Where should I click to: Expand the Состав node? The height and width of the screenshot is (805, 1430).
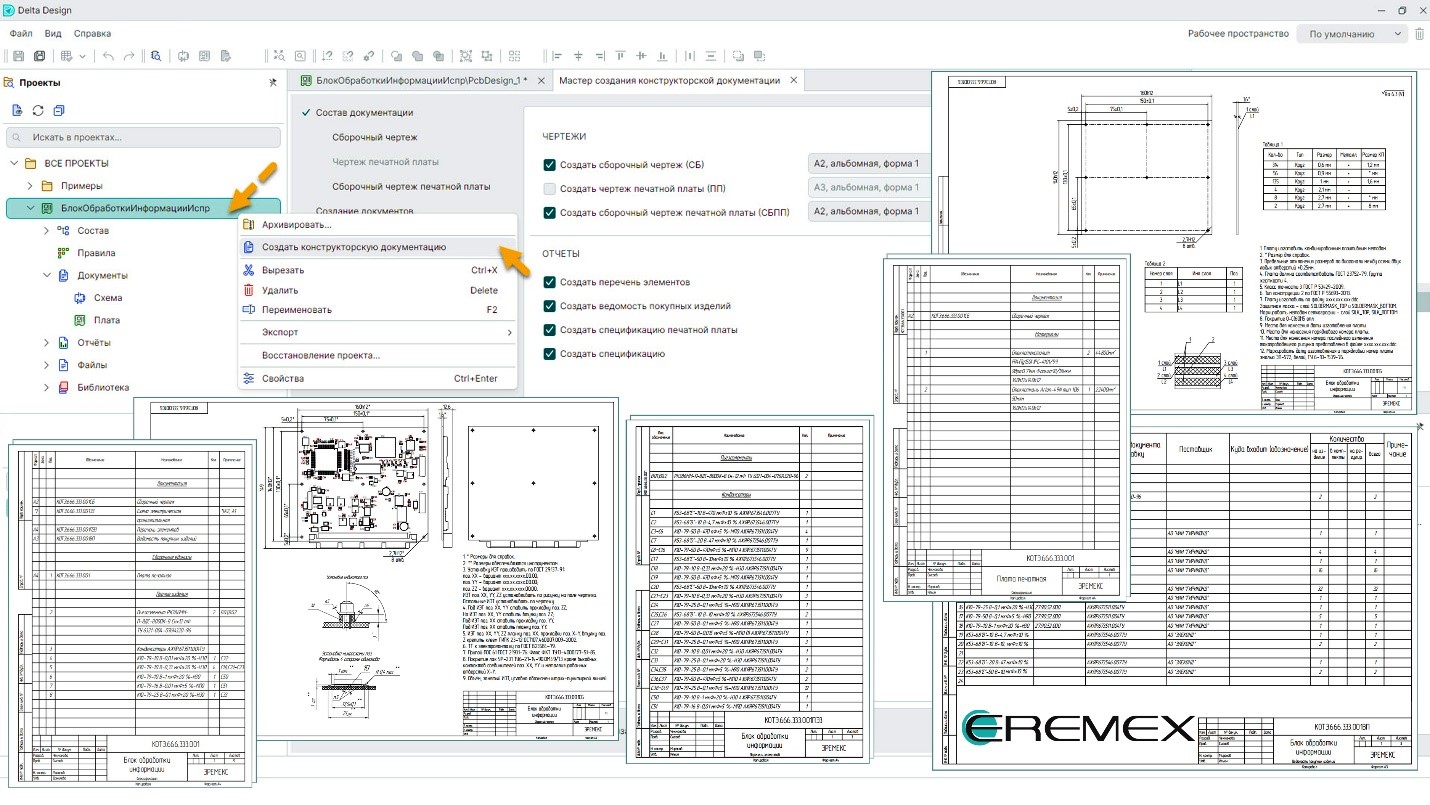point(46,231)
